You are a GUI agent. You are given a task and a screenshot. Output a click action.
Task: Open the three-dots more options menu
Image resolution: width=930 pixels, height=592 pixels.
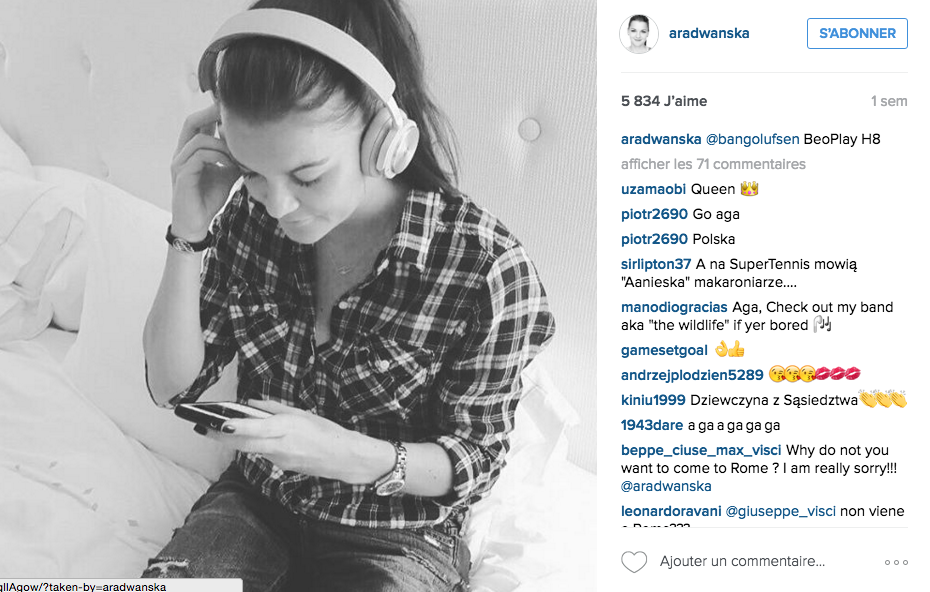tap(896, 562)
